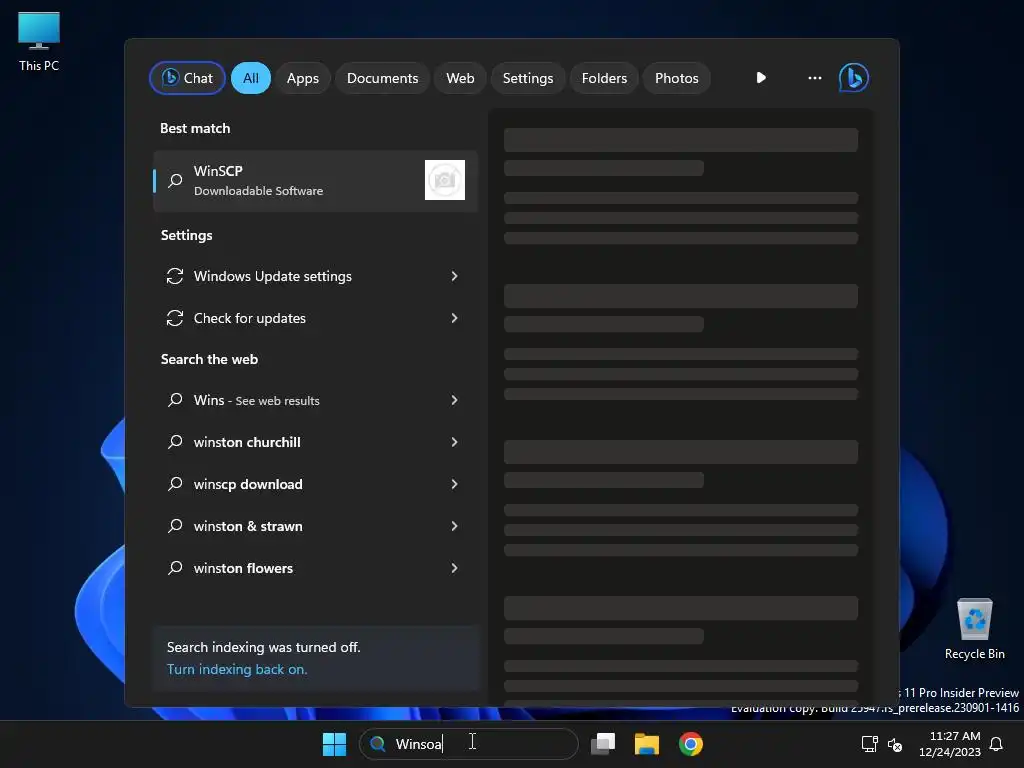Open Task View from the taskbar
The width and height of the screenshot is (1024, 768).
click(x=603, y=744)
